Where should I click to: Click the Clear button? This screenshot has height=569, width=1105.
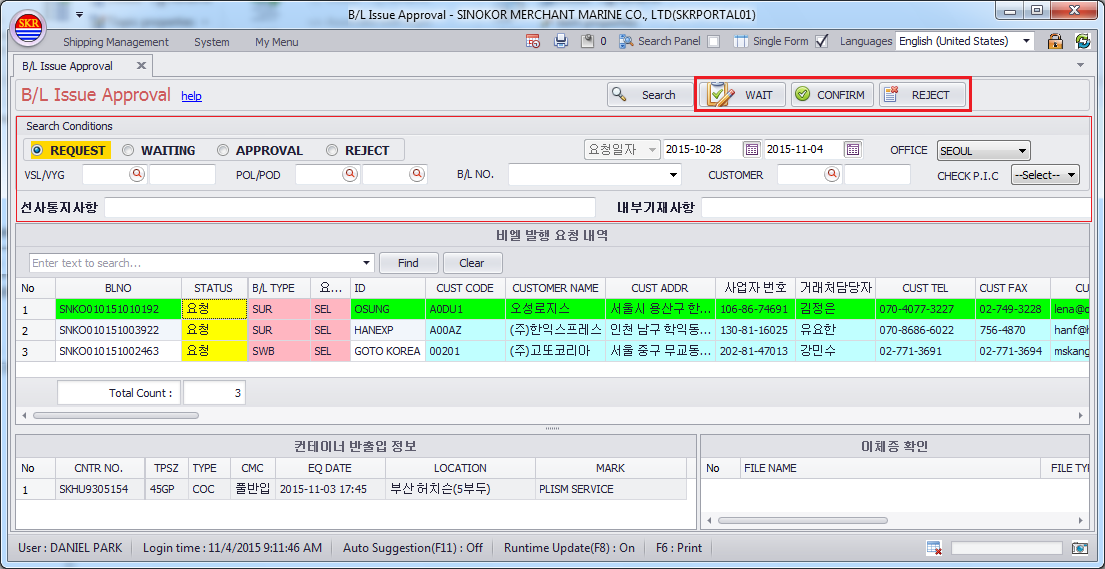[472, 263]
